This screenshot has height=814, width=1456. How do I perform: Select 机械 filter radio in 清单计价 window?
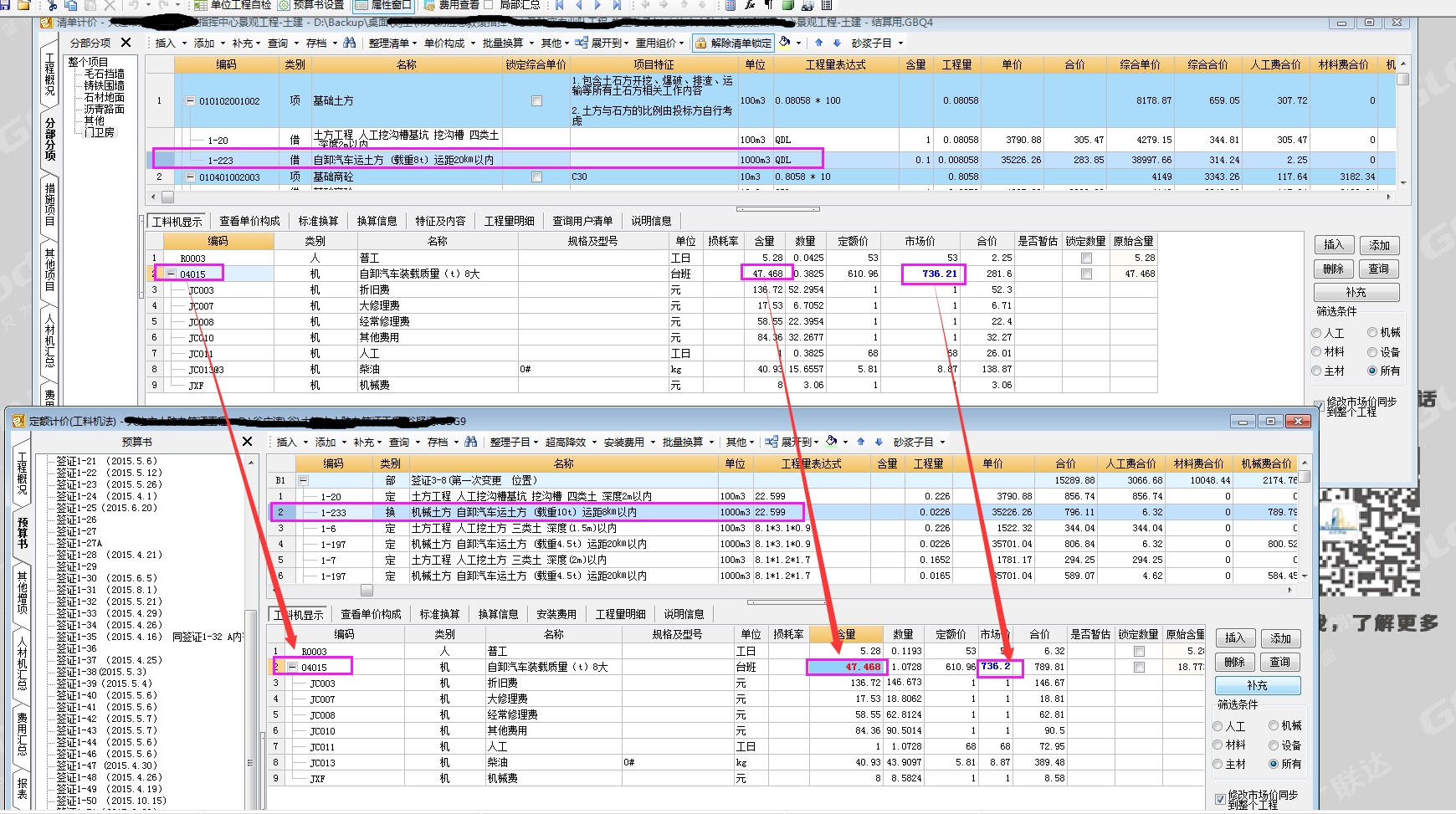coord(1372,332)
